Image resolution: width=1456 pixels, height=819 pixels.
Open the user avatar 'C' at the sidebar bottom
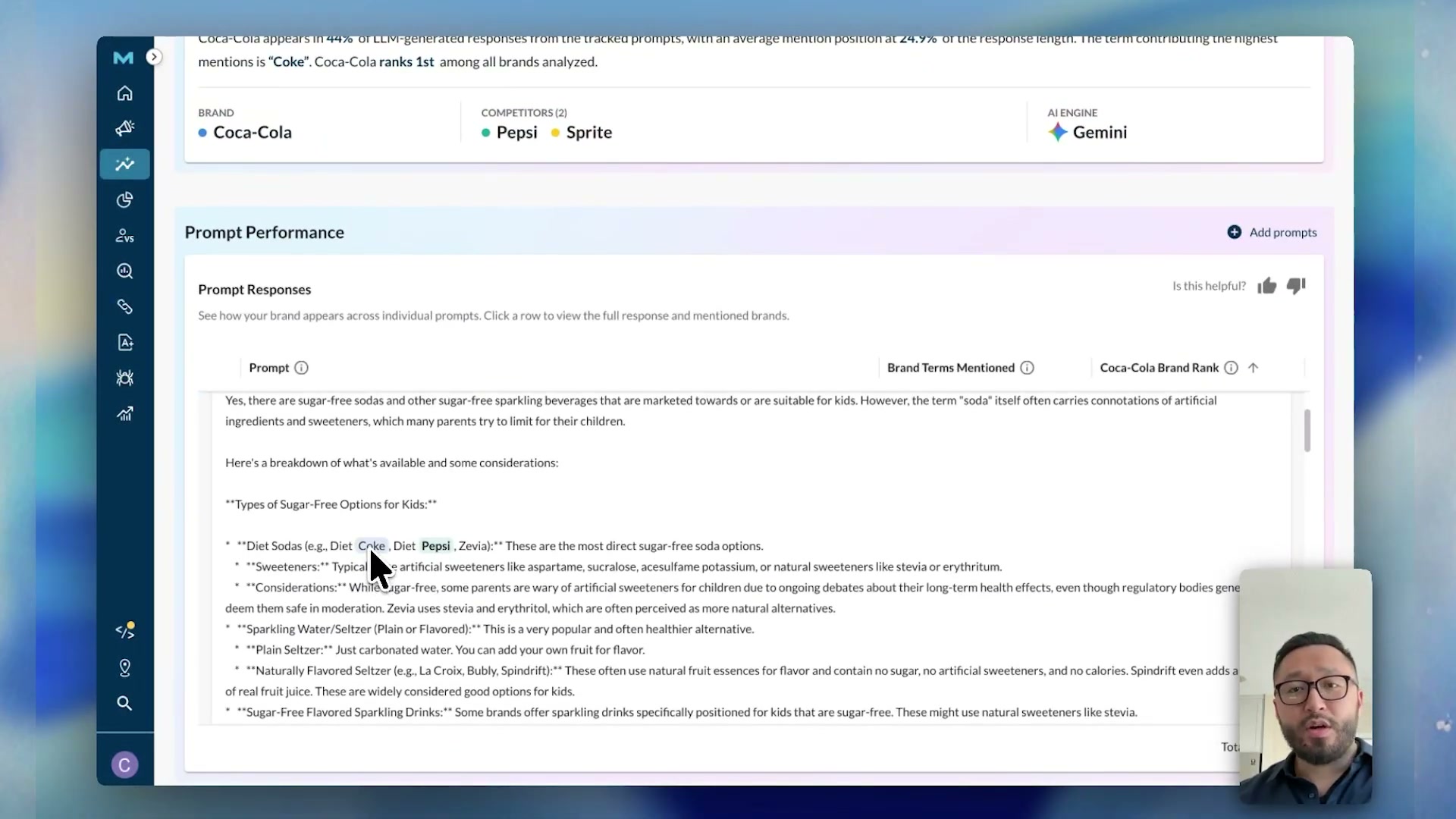pos(125,764)
